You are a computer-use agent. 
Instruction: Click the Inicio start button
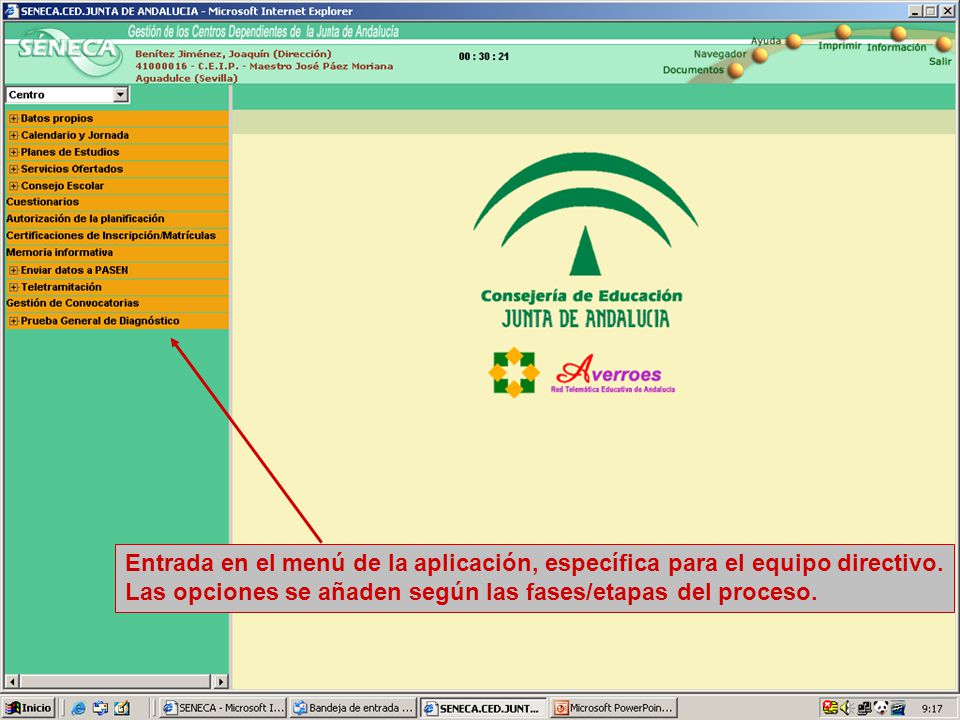29,708
